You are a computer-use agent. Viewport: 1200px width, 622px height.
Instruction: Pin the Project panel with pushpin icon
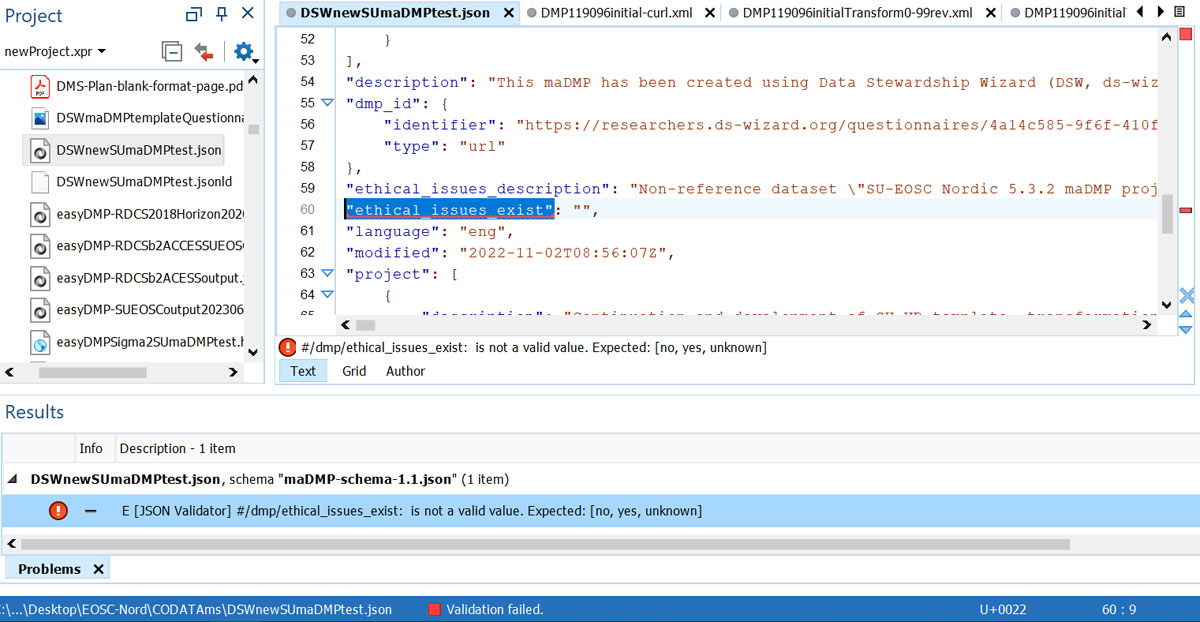coord(221,15)
